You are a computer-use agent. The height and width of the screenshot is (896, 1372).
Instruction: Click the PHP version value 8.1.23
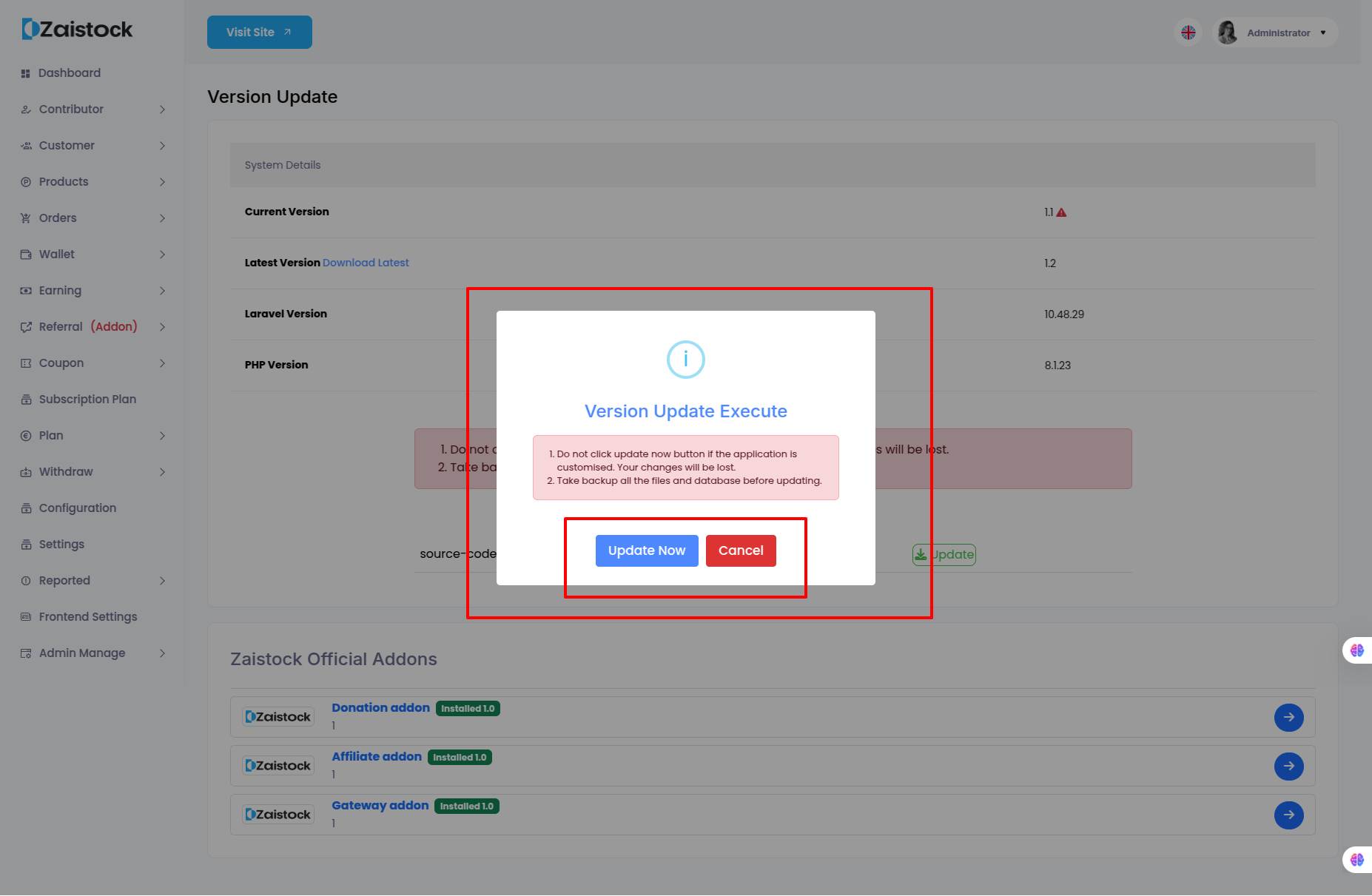coord(1057,366)
